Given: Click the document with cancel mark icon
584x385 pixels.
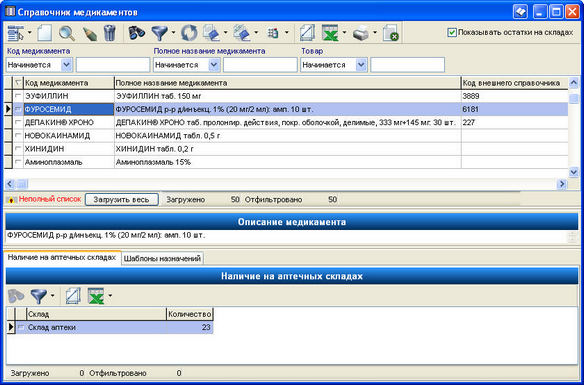Looking at the screenshot, I should (391, 33).
